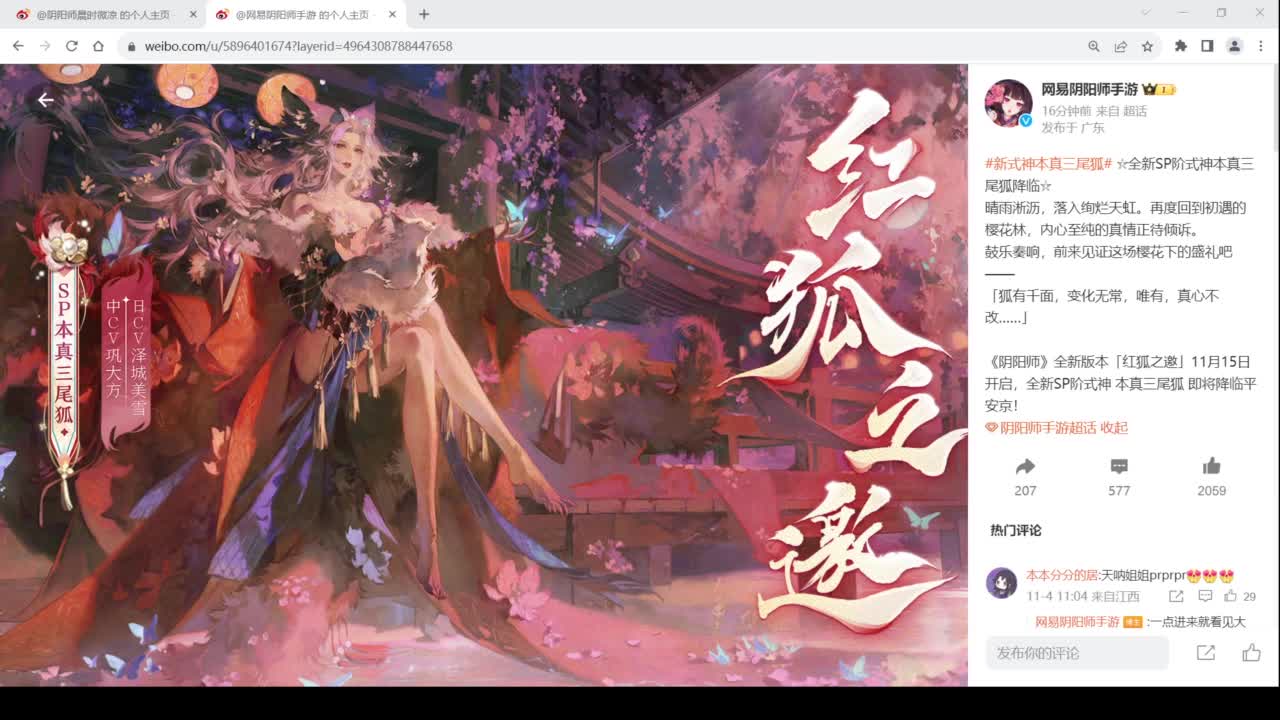Close the 网易阴阳师手游 tab
The image size is (1280, 720).
[393, 15]
